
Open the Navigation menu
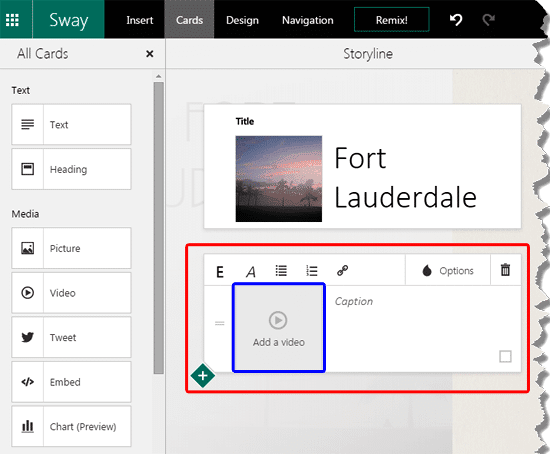pos(308,20)
